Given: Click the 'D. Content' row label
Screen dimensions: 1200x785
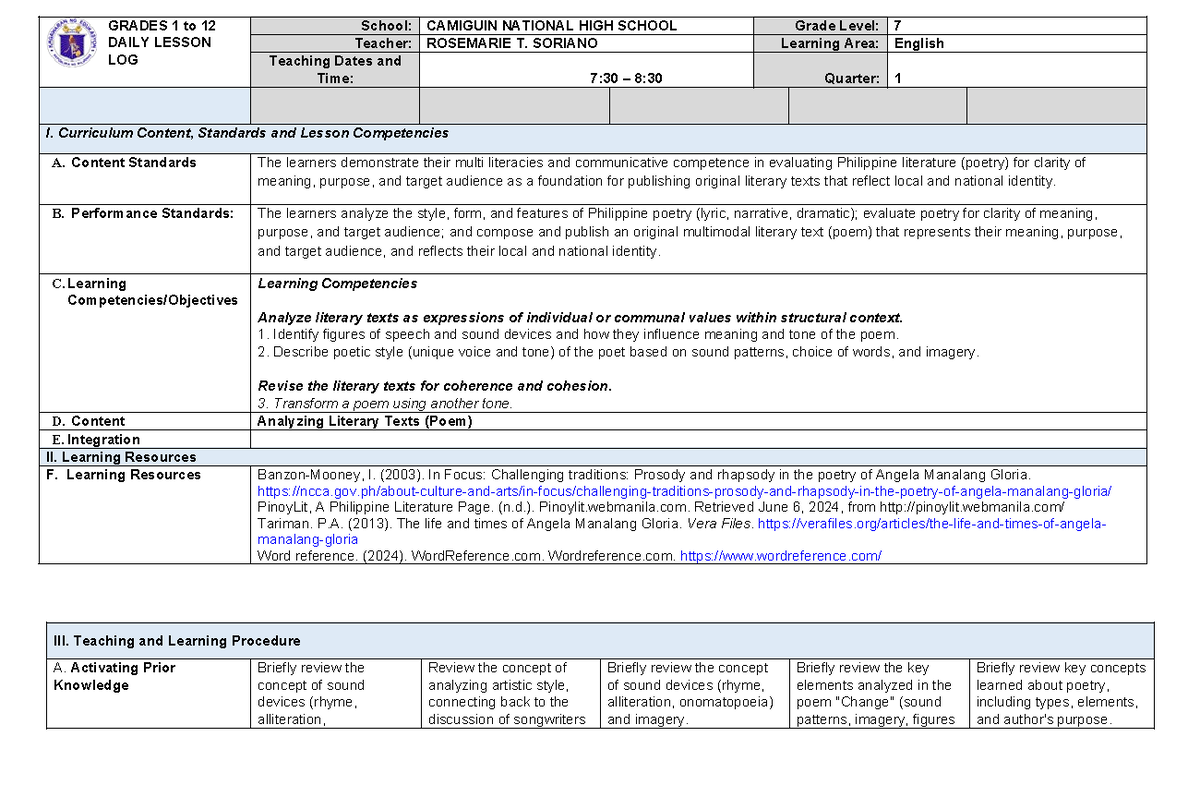Looking at the screenshot, I should click(x=89, y=421).
